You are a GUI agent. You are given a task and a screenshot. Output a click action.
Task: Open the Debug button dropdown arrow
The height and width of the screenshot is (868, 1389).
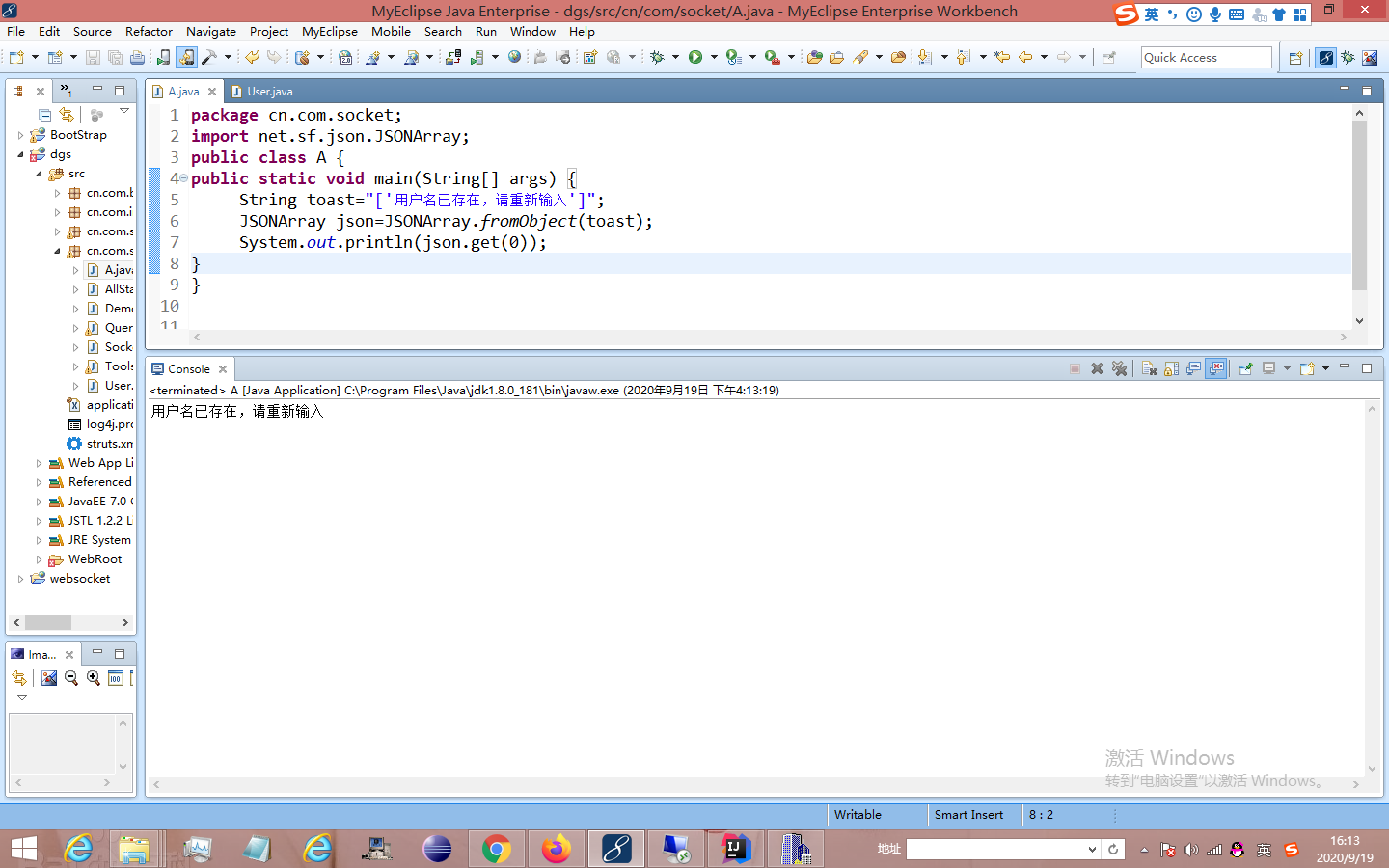coord(675,58)
